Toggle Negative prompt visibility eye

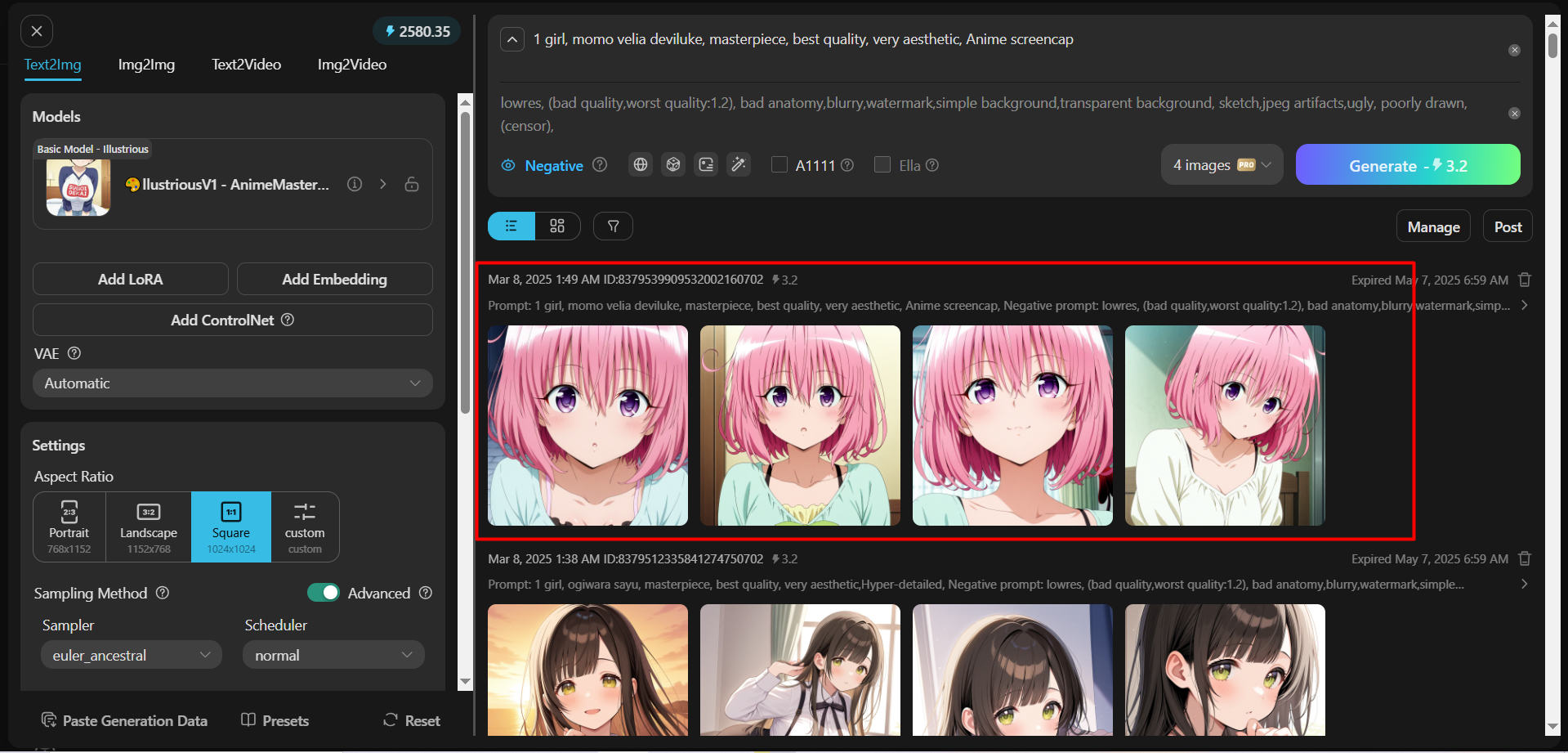[508, 165]
